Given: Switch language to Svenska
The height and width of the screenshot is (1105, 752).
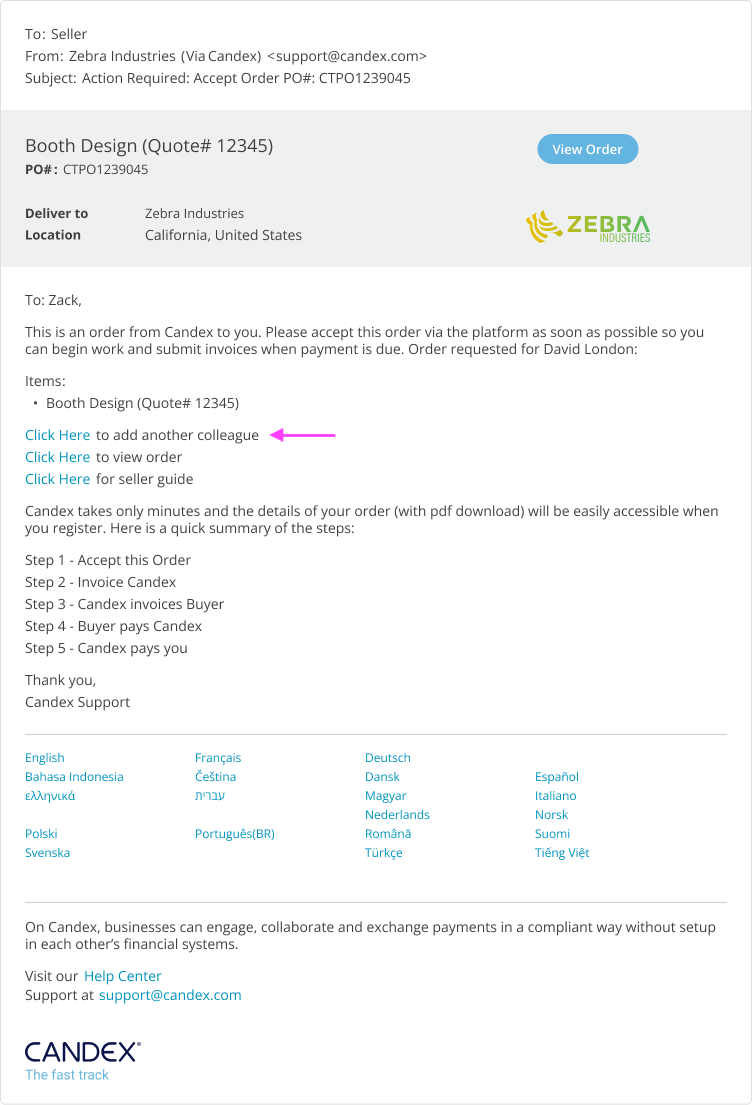Looking at the screenshot, I should [x=48, y=853].
